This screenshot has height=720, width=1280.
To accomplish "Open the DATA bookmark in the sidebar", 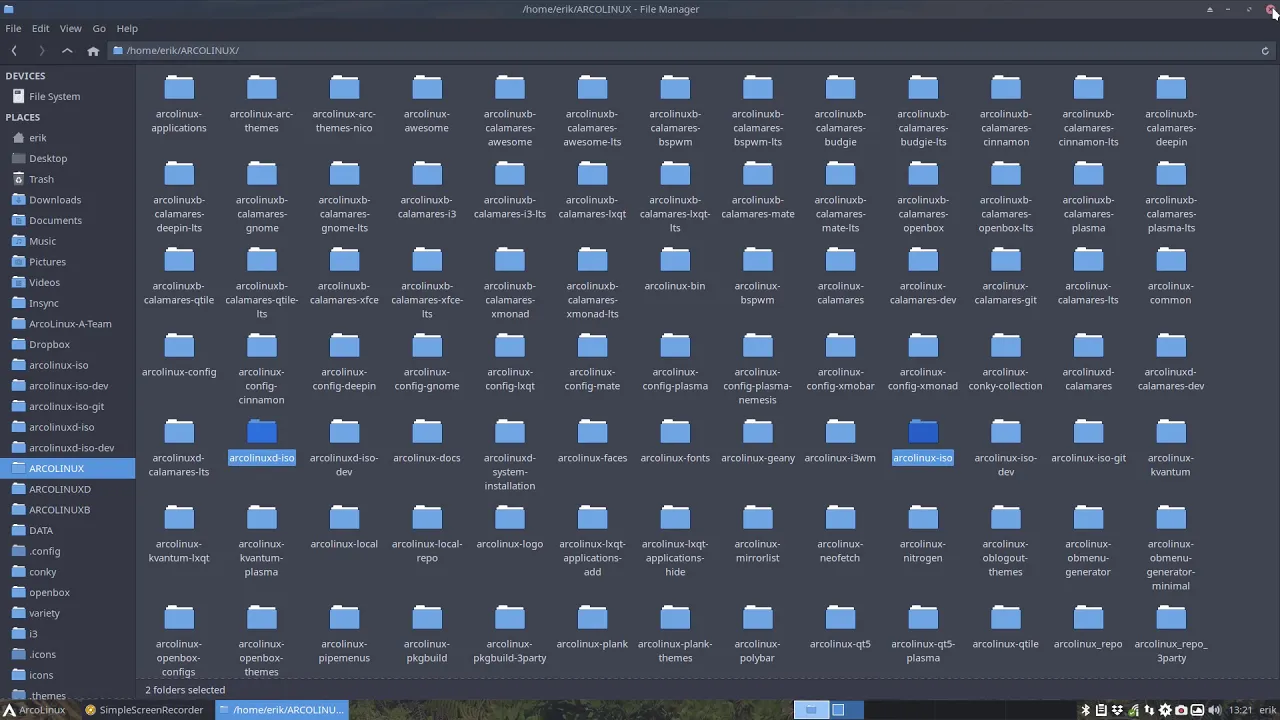I will (x=68, y=530).
